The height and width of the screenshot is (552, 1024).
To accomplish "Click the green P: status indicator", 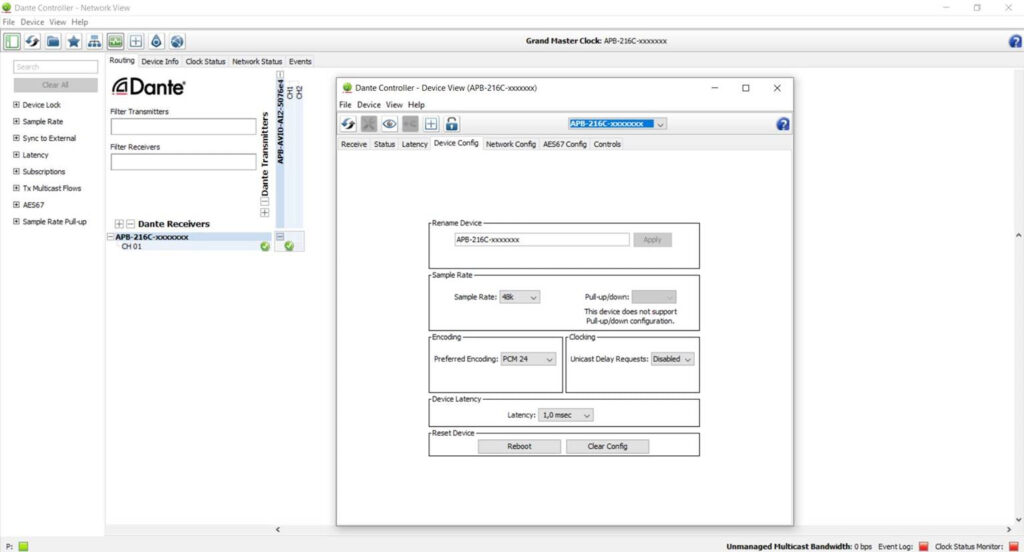I will [24, 546].
